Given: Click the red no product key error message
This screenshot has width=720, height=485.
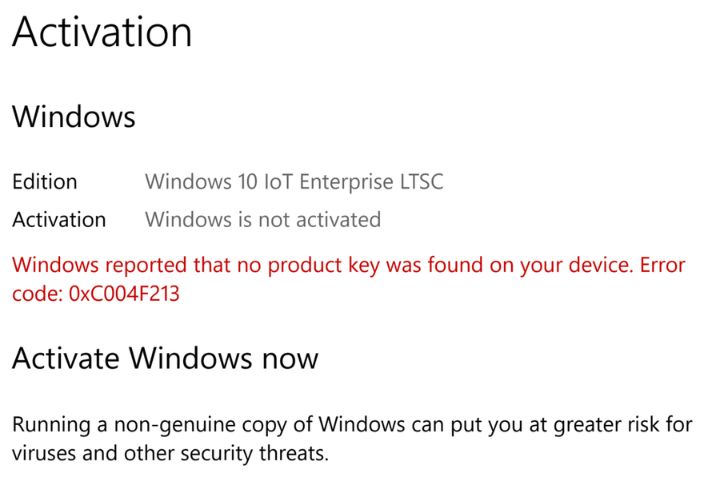Looking at the screenshot, I should [348, 279].
